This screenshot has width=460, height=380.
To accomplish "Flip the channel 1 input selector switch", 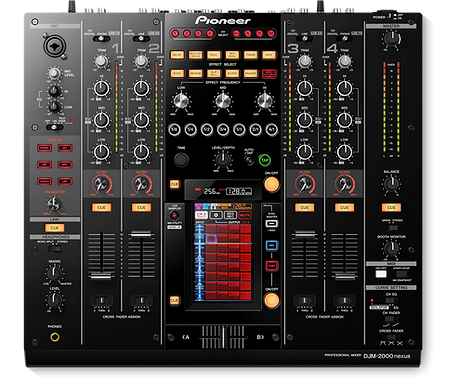I will coord(102,39).
